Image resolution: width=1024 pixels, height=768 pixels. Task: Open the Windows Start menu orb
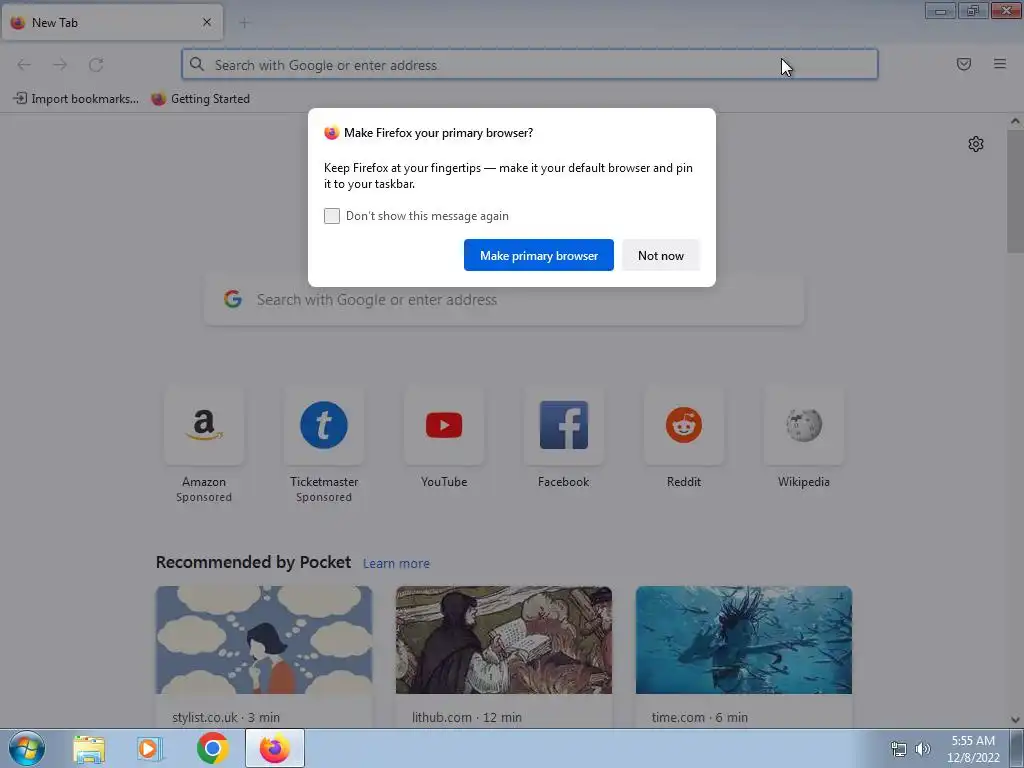pos(27,748)
